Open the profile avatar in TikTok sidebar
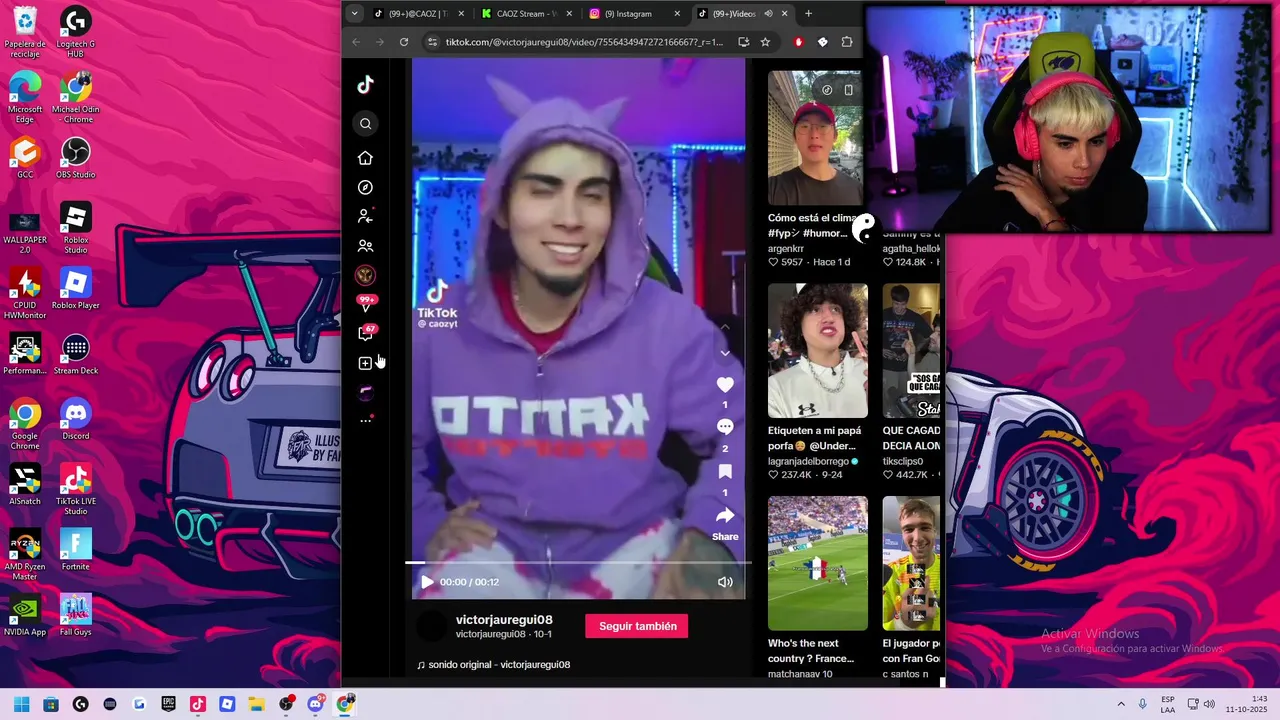 [366, 393]
